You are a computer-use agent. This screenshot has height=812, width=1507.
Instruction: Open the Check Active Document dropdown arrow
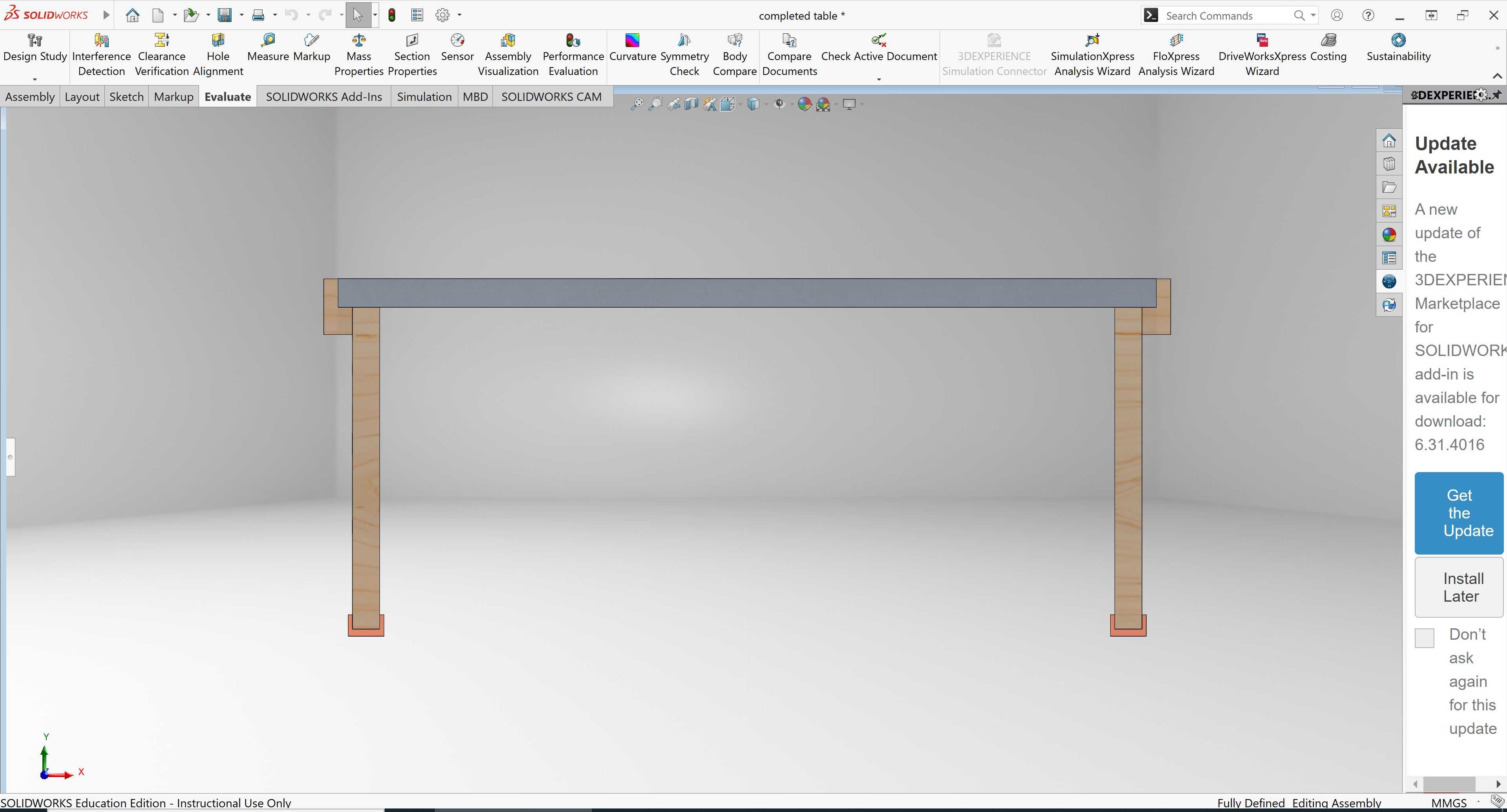coord(879,79)
